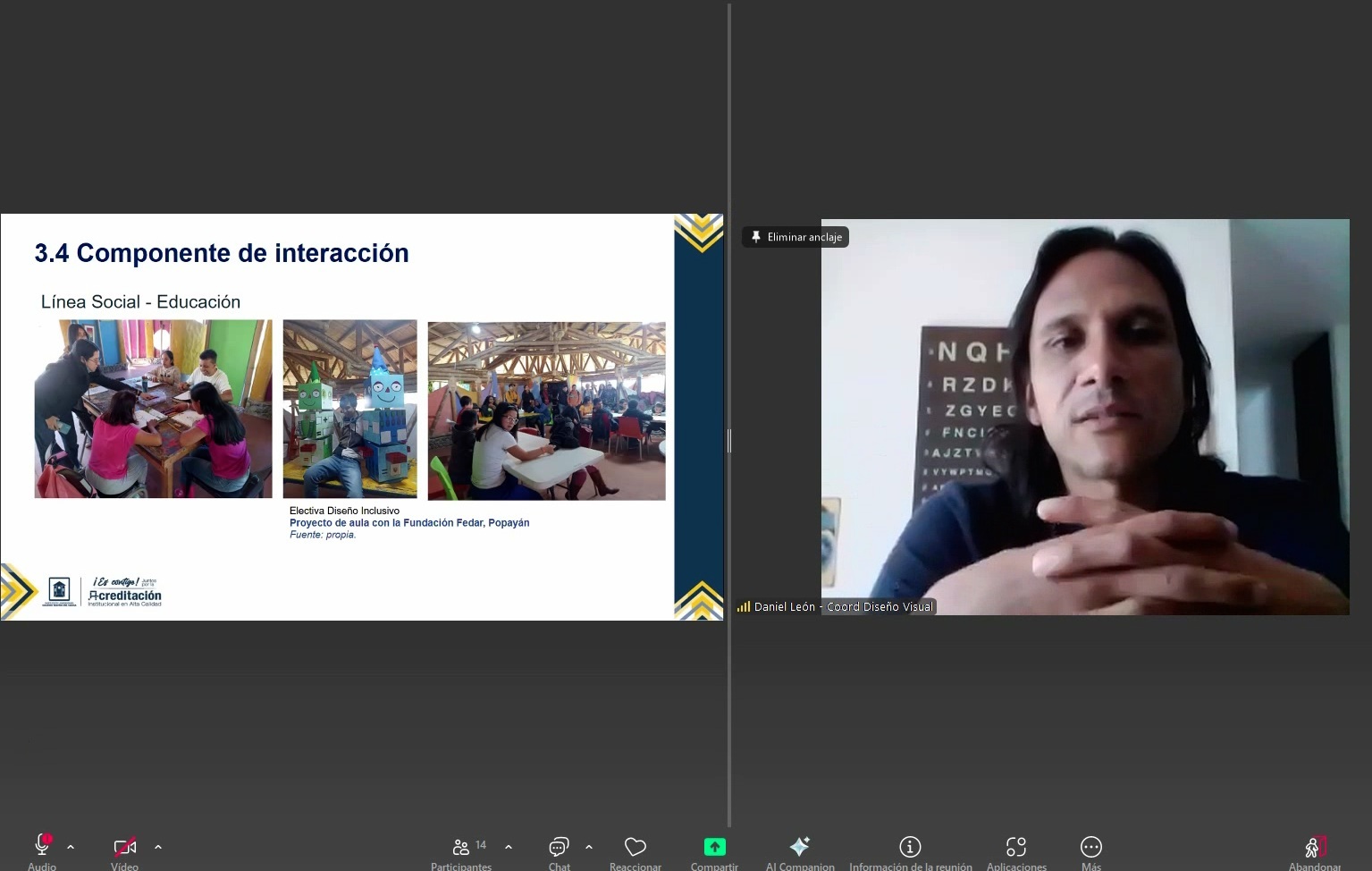1372x871 pixels.
Task: Expand the chevron beside Chat
Action: 589,847
